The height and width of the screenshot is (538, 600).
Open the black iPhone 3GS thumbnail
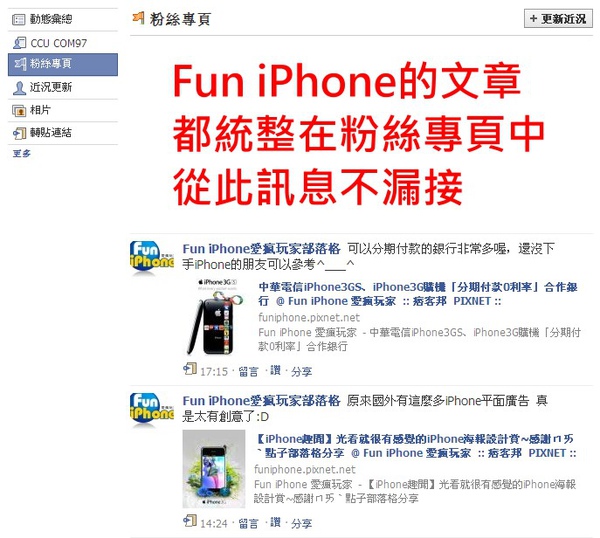pyautogui.click(x=214, y=316)
